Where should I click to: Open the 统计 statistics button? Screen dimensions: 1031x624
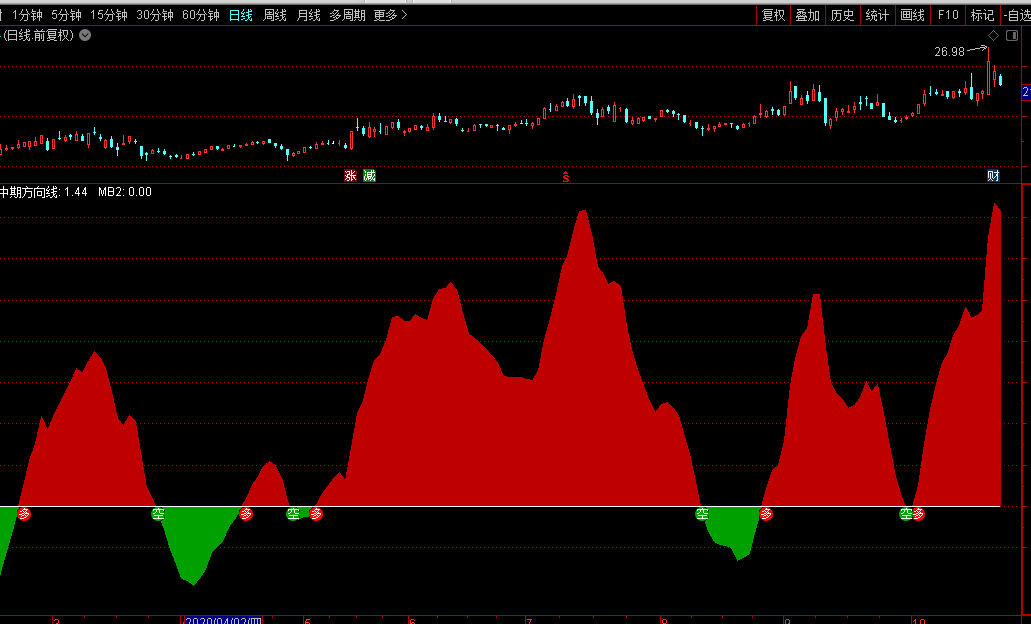[x=877, y=15]
